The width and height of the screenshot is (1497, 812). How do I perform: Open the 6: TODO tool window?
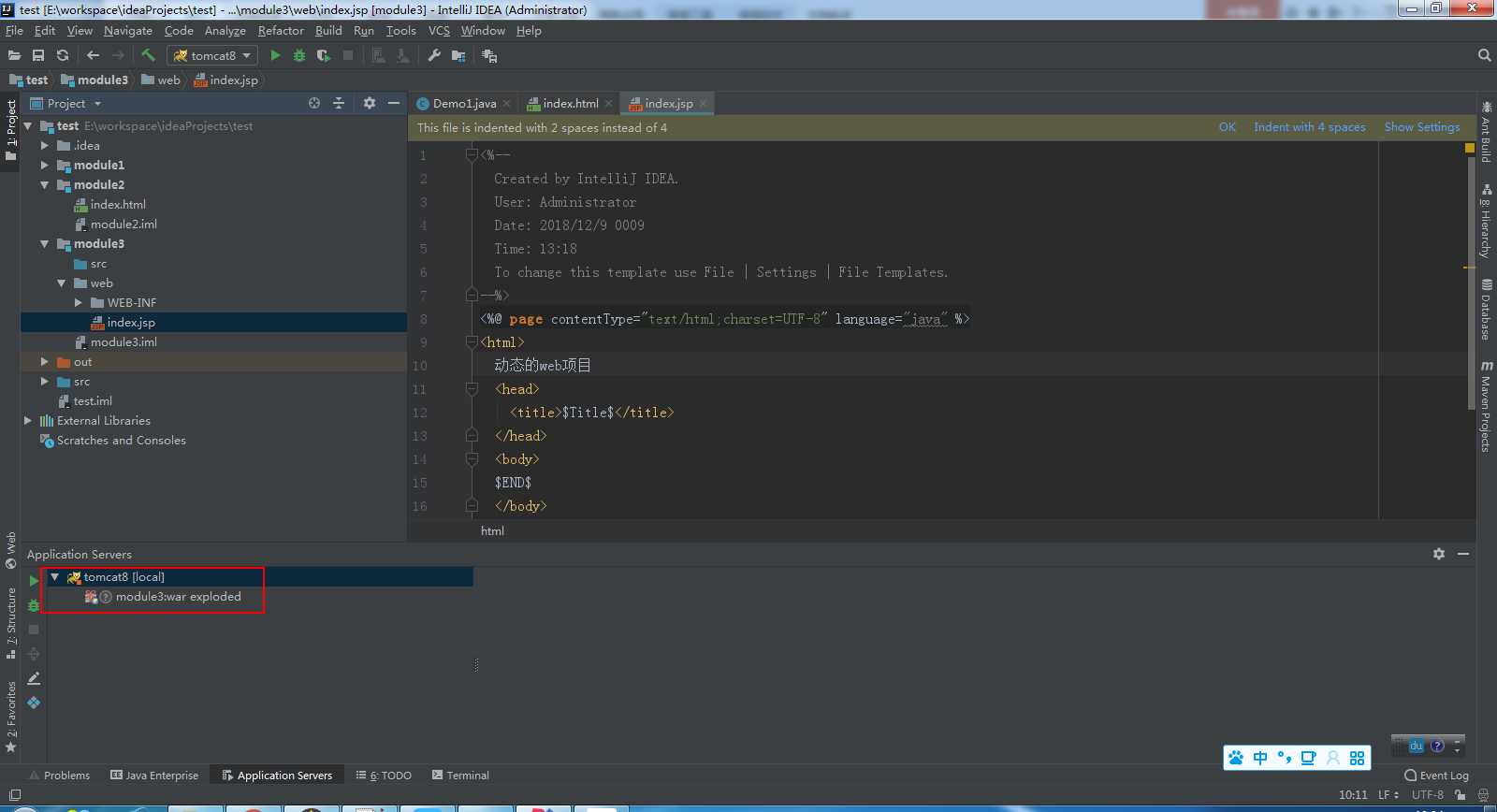[384, 775]
